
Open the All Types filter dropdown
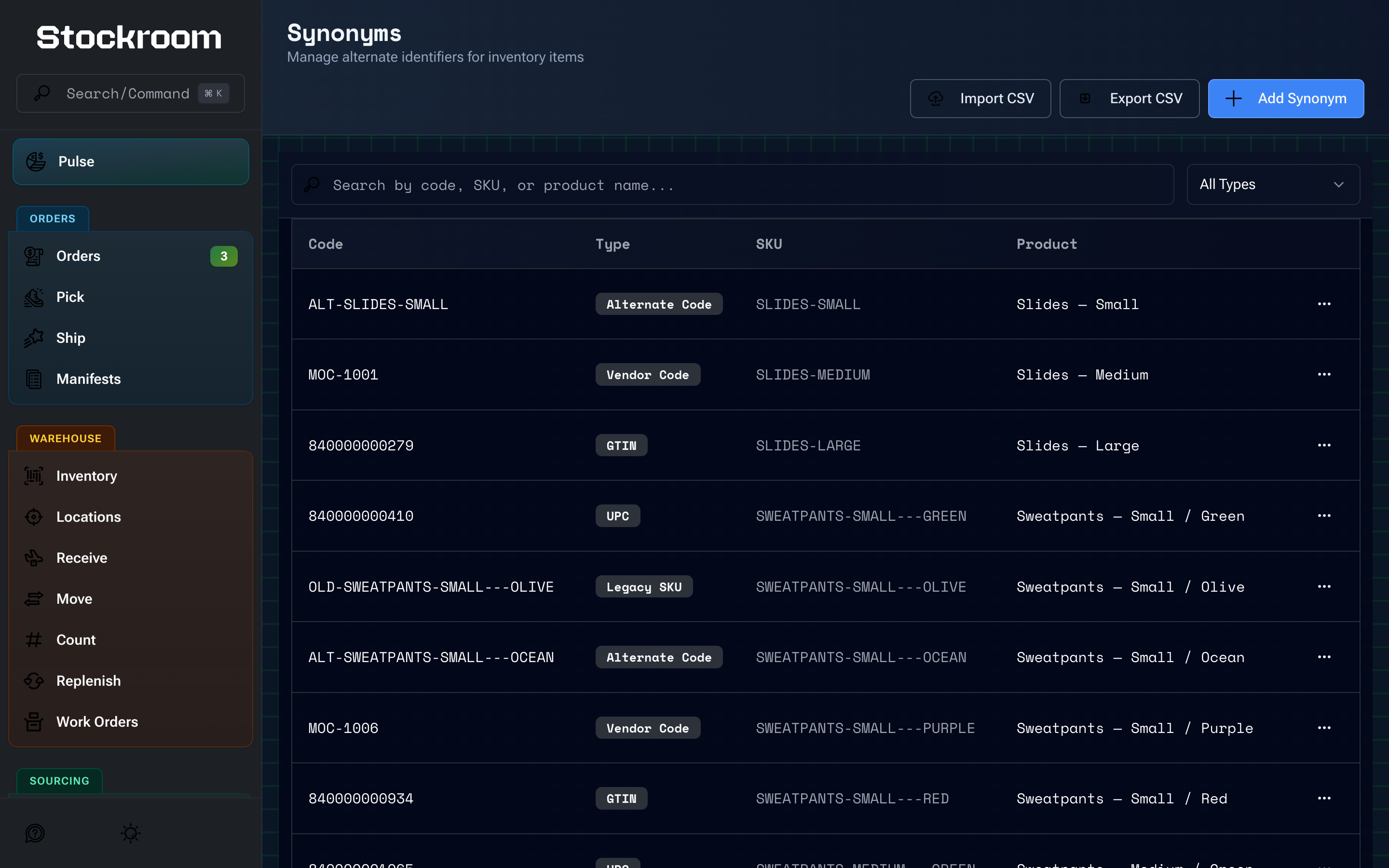point(1272,184)
